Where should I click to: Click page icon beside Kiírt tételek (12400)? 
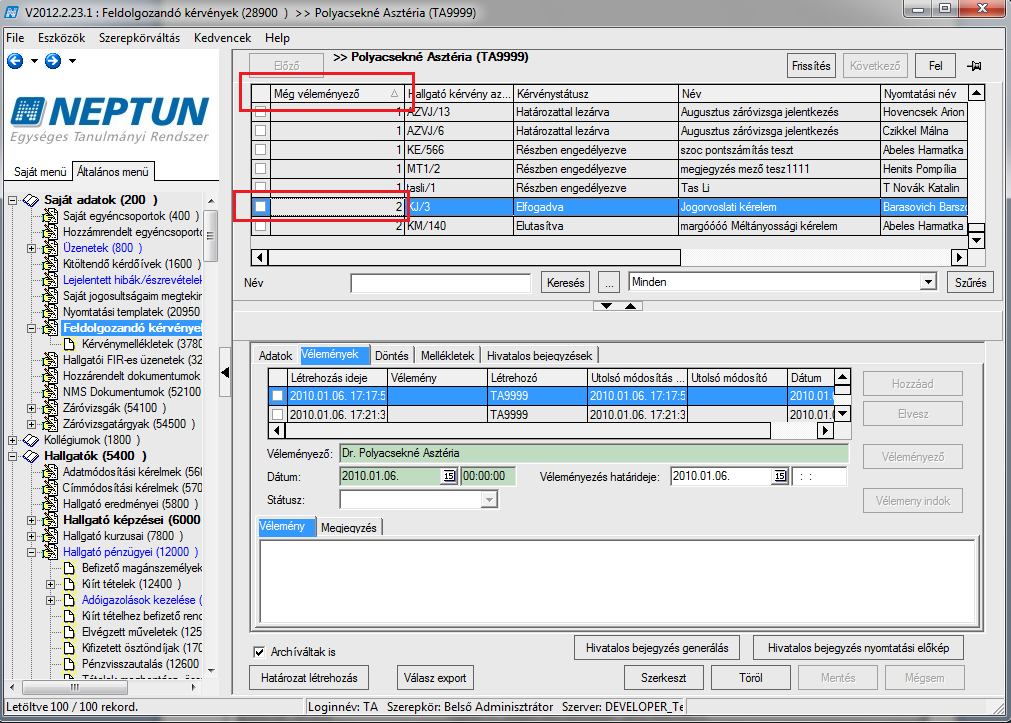click(x=69, y=584)
